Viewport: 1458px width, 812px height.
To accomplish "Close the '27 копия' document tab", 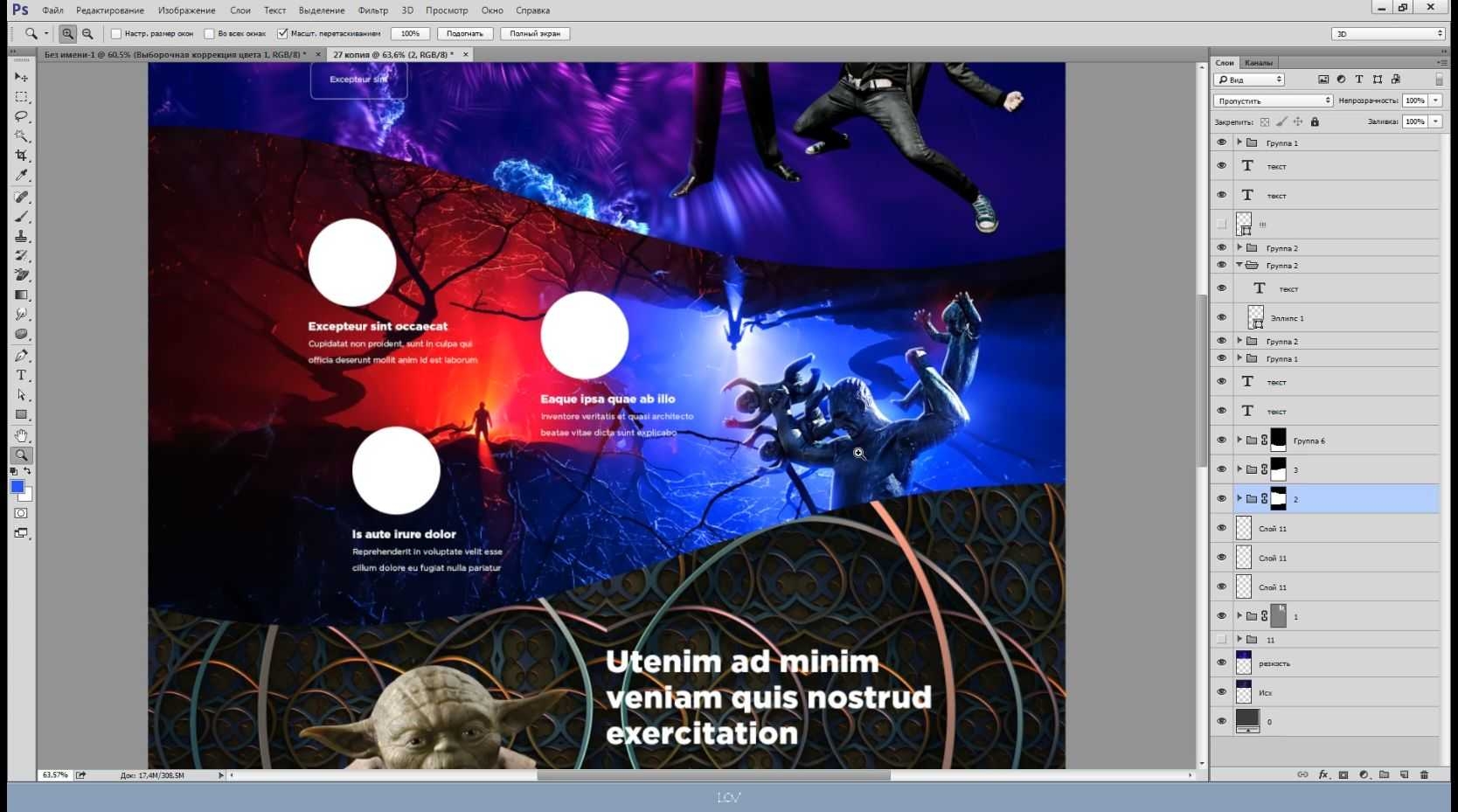I will click(x=466, y=54).
